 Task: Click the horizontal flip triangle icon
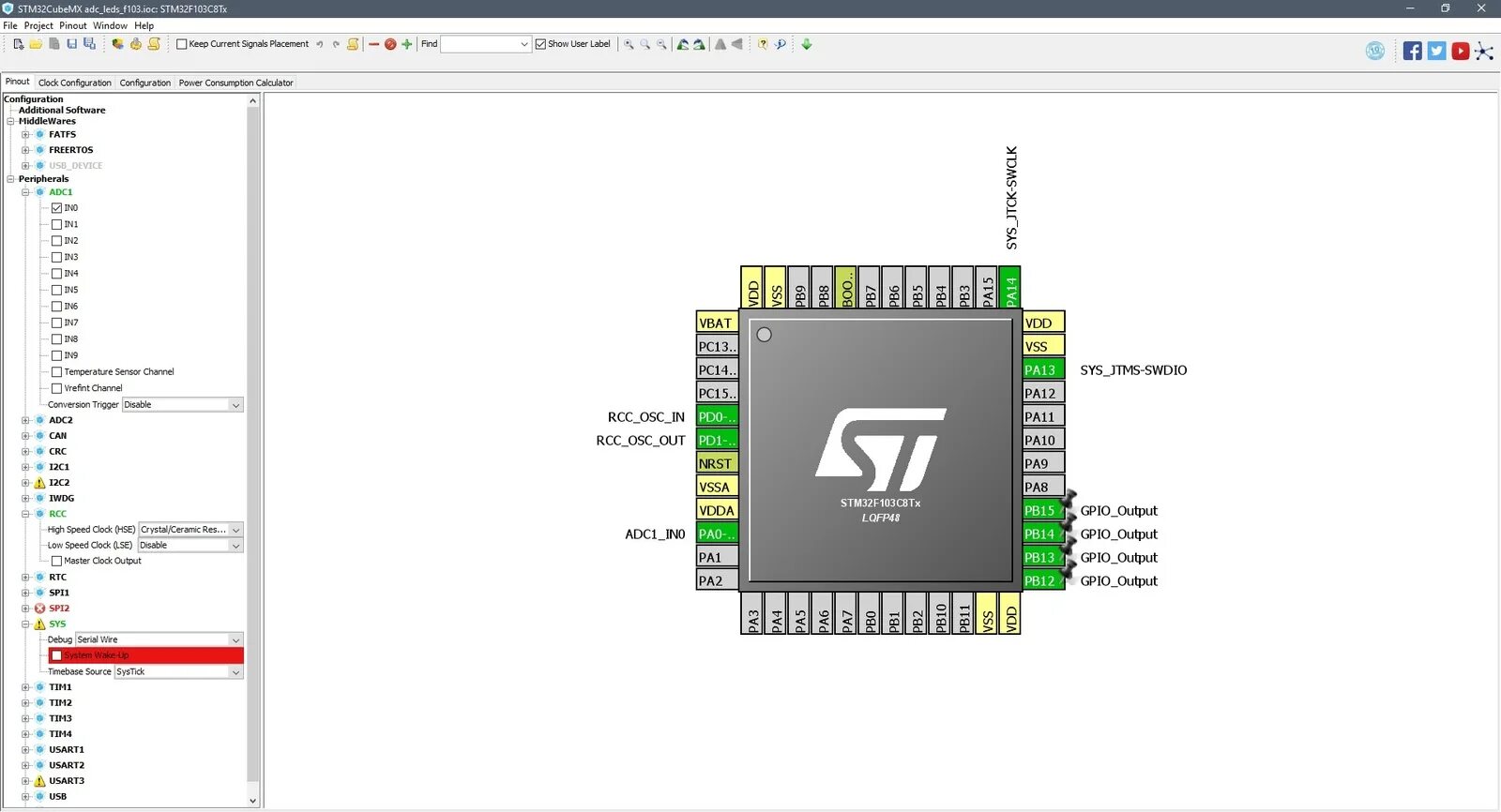pyautogui.click(x=737, y=44)
